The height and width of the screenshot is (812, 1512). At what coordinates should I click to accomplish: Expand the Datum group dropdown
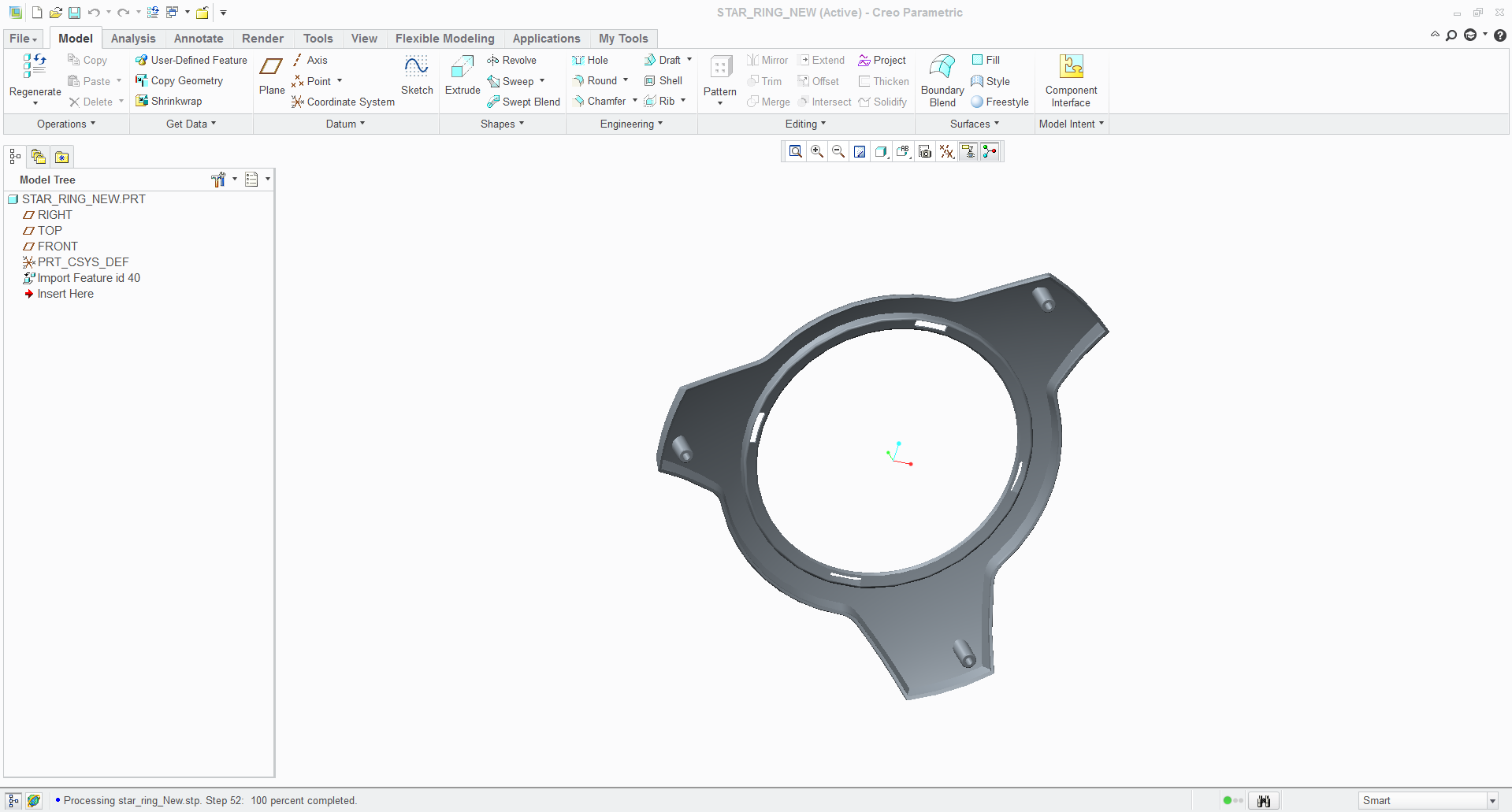click(x=346, y=124)
